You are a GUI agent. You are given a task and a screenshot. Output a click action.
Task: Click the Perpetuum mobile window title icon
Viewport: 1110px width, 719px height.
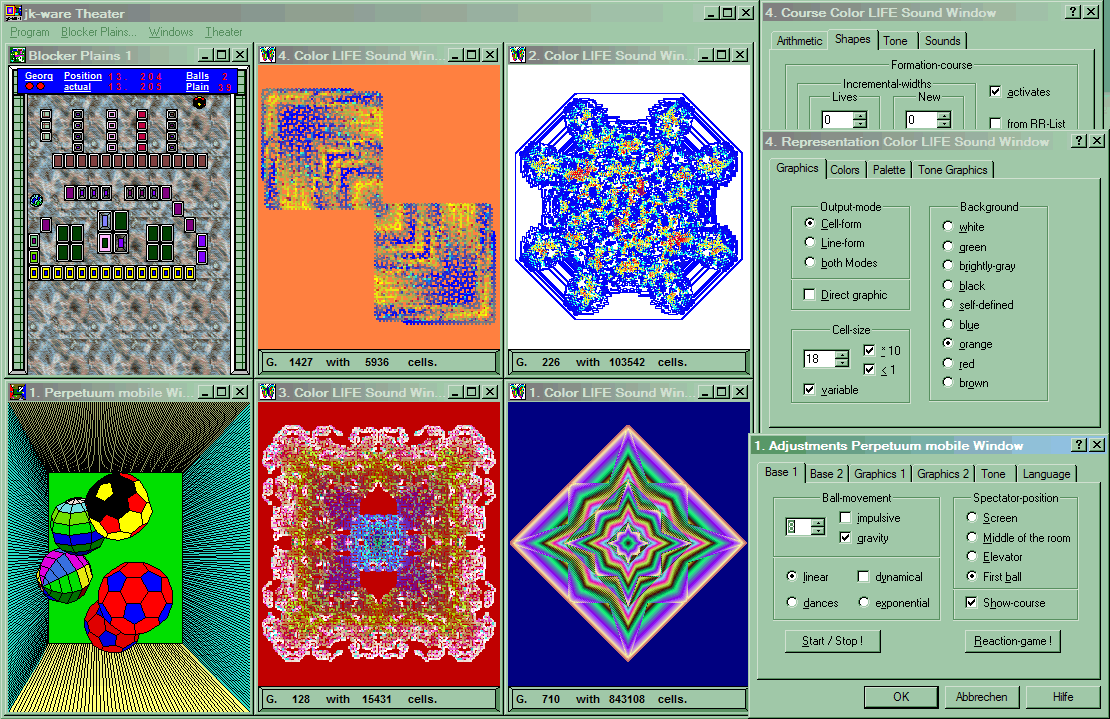coord(17,393)
